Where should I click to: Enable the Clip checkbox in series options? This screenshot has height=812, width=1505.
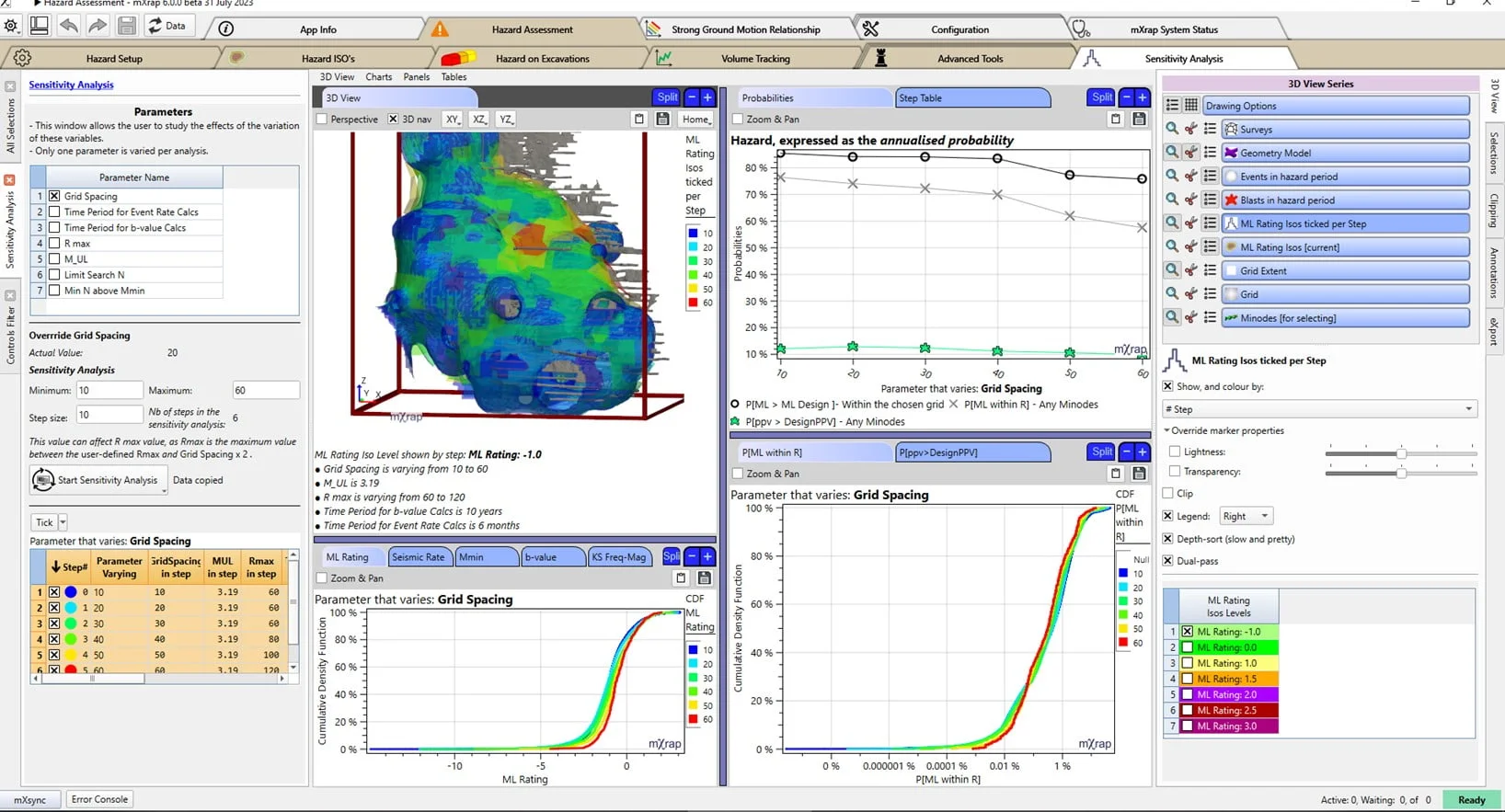pos(1168,493)
